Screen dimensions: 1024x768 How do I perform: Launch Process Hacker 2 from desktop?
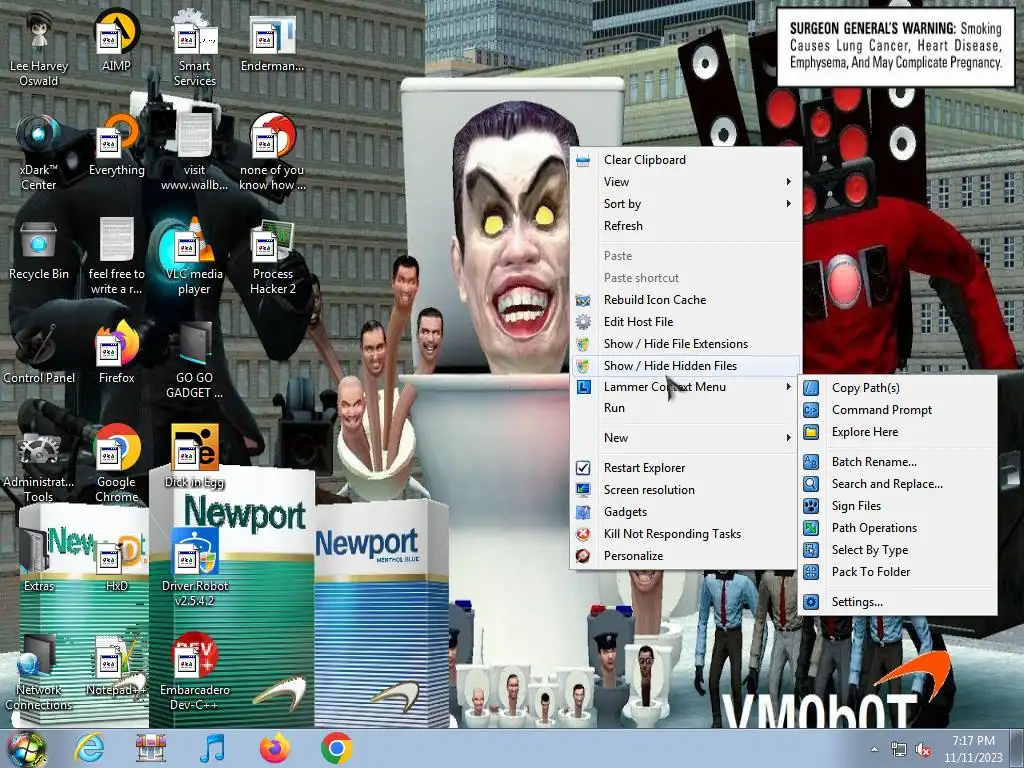[x=272, y=258]
